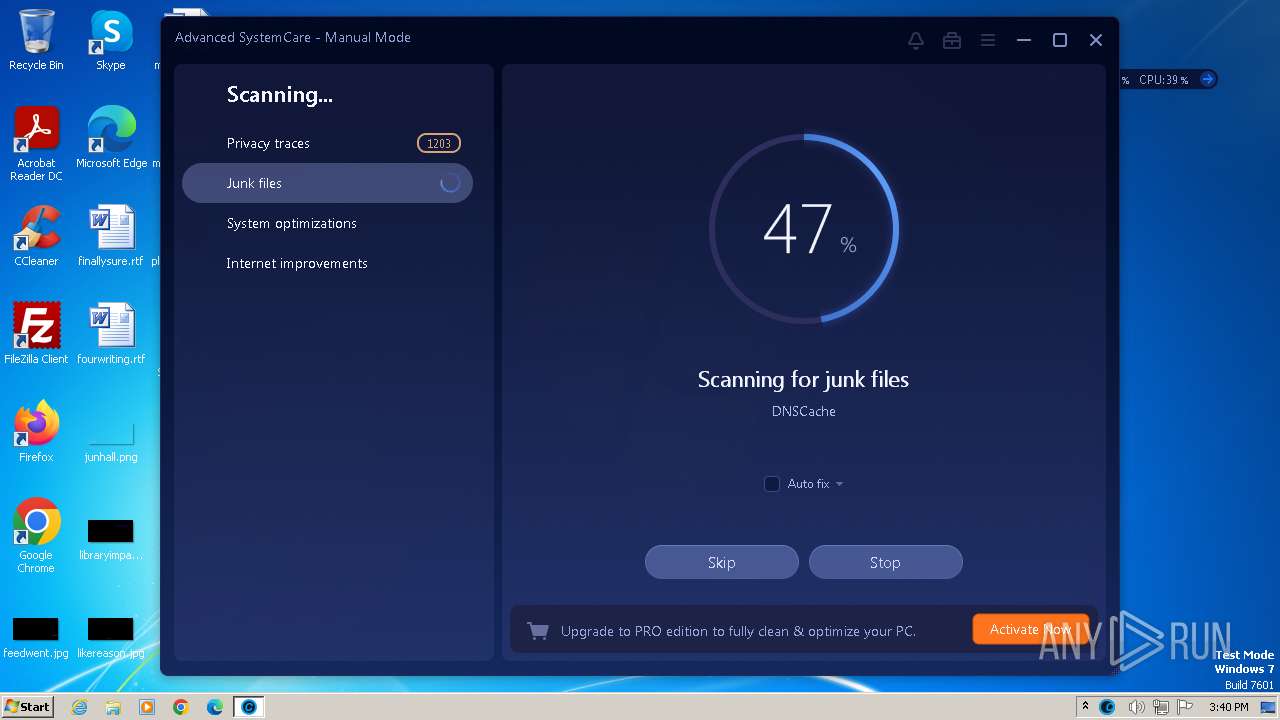Screen dimensions: 1280x720
Task: Click the Junk files loading spinner
Action: 450,183
